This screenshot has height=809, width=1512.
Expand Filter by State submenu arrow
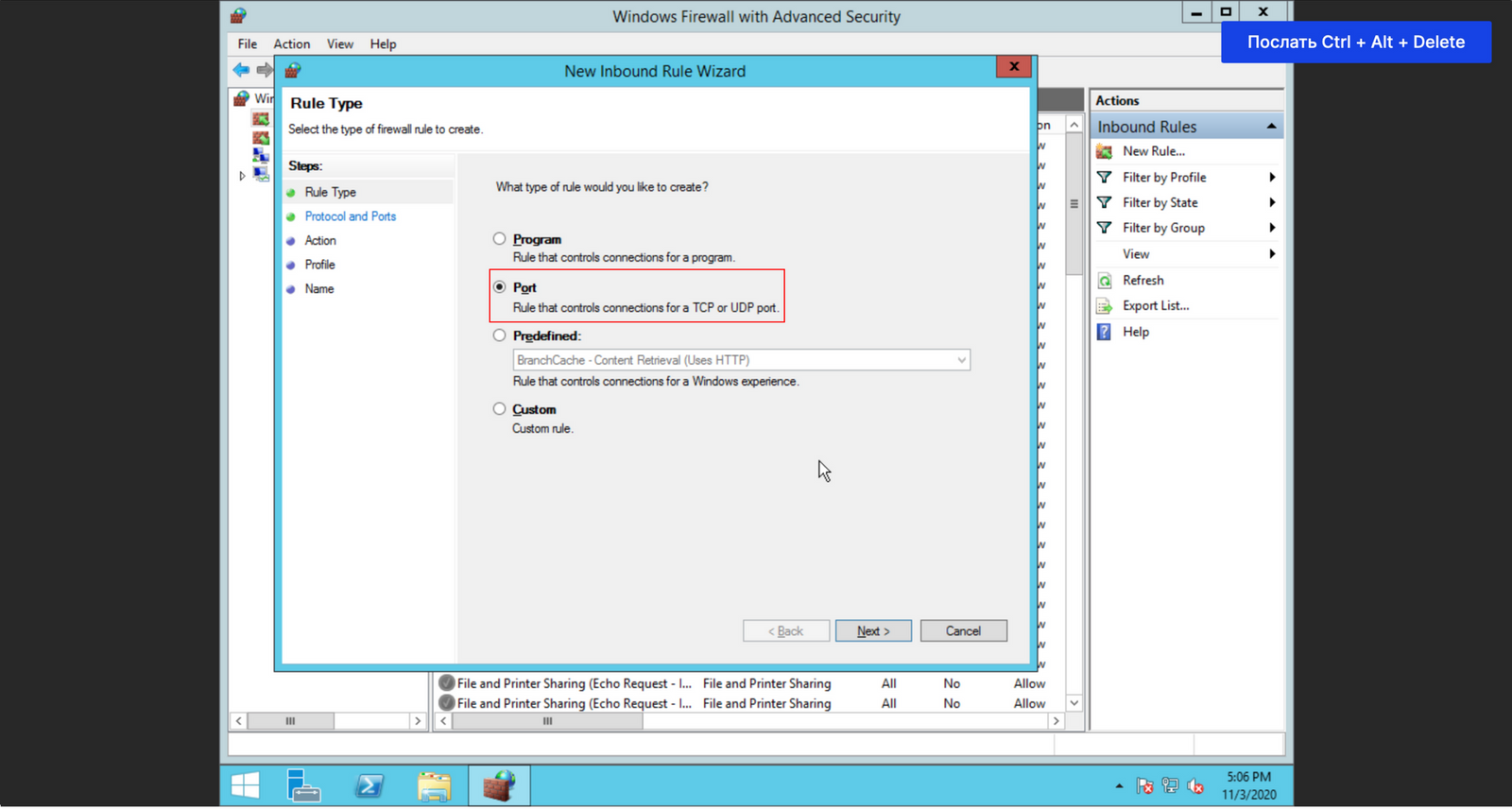(x=1272, y=202)
